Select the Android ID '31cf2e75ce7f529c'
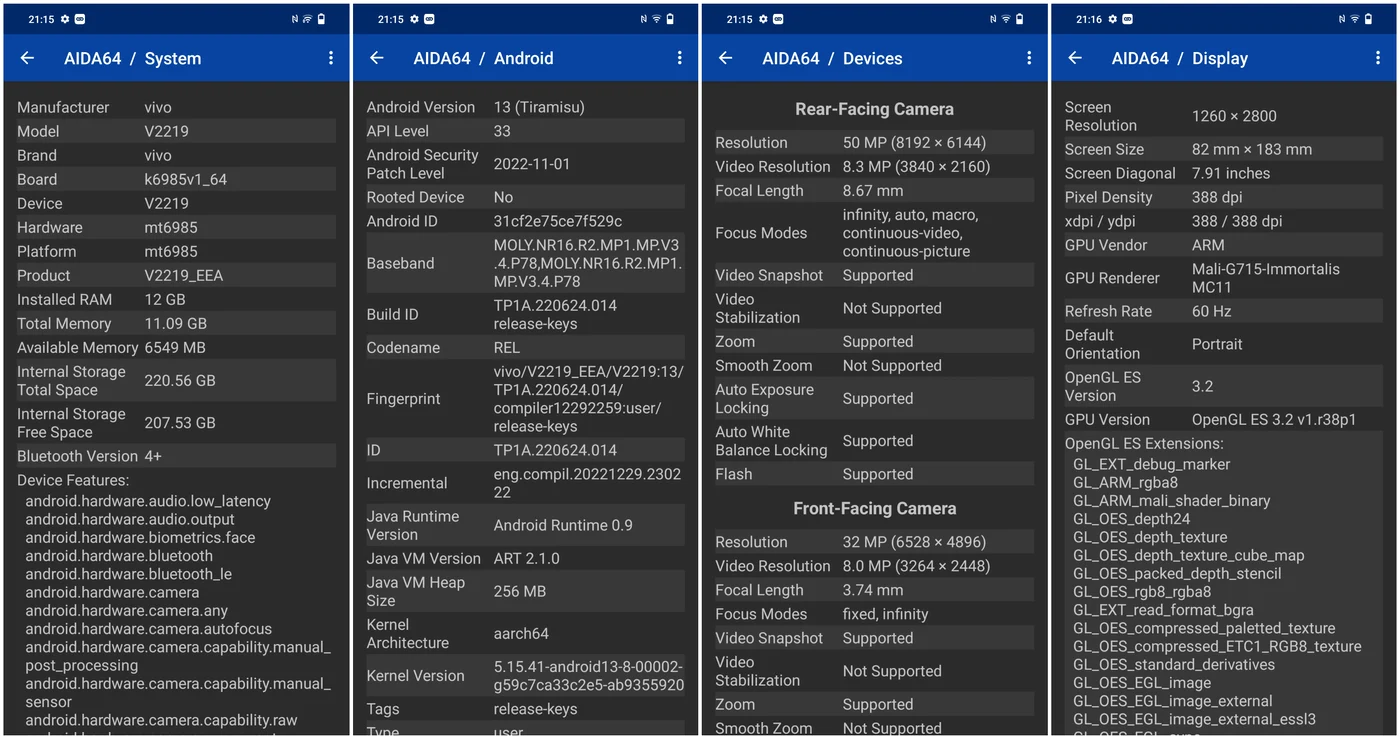Image resolution: width=1400 pixels, height=739 pixels. (558, 221)
